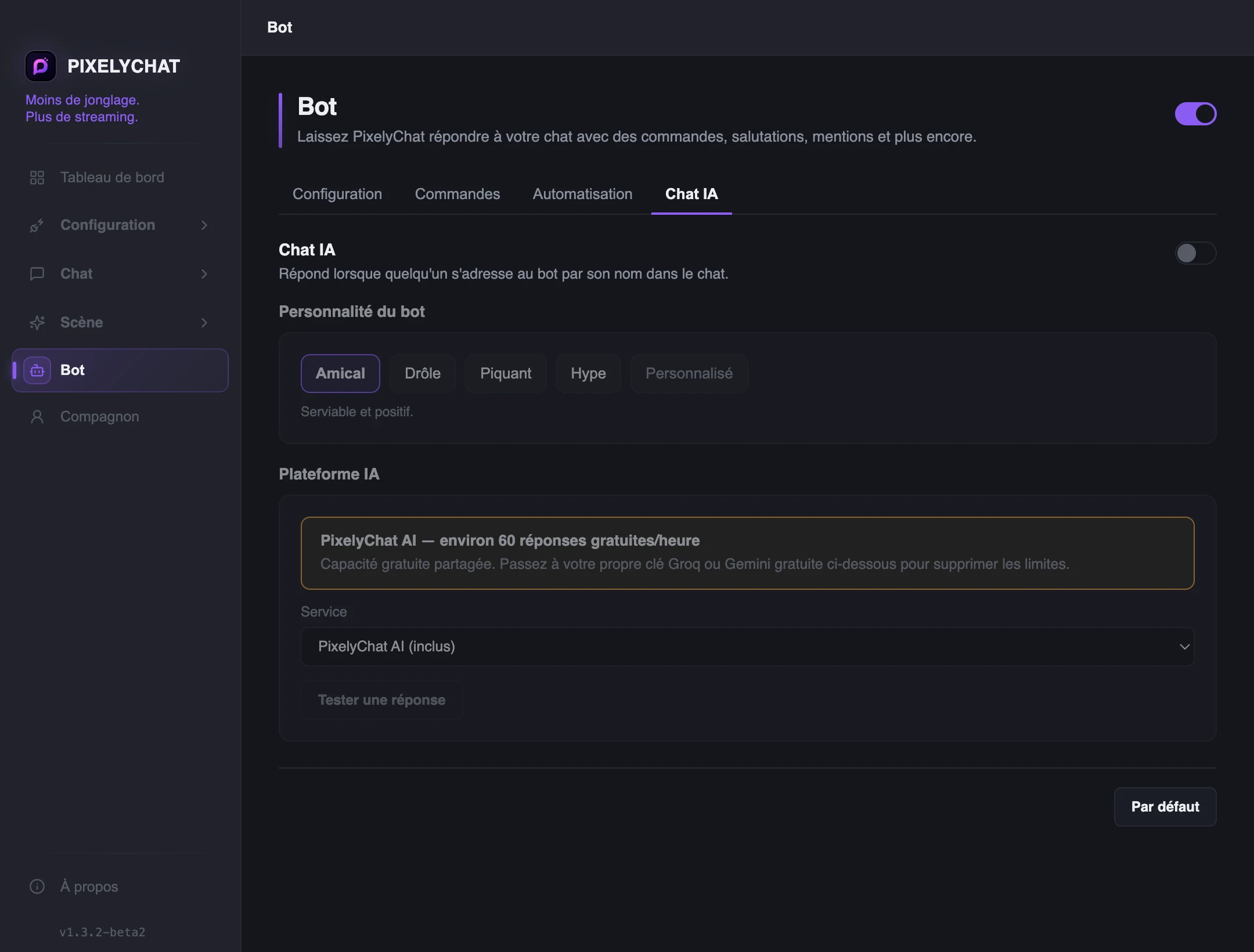Switch to the Automatisation tab

582,194
